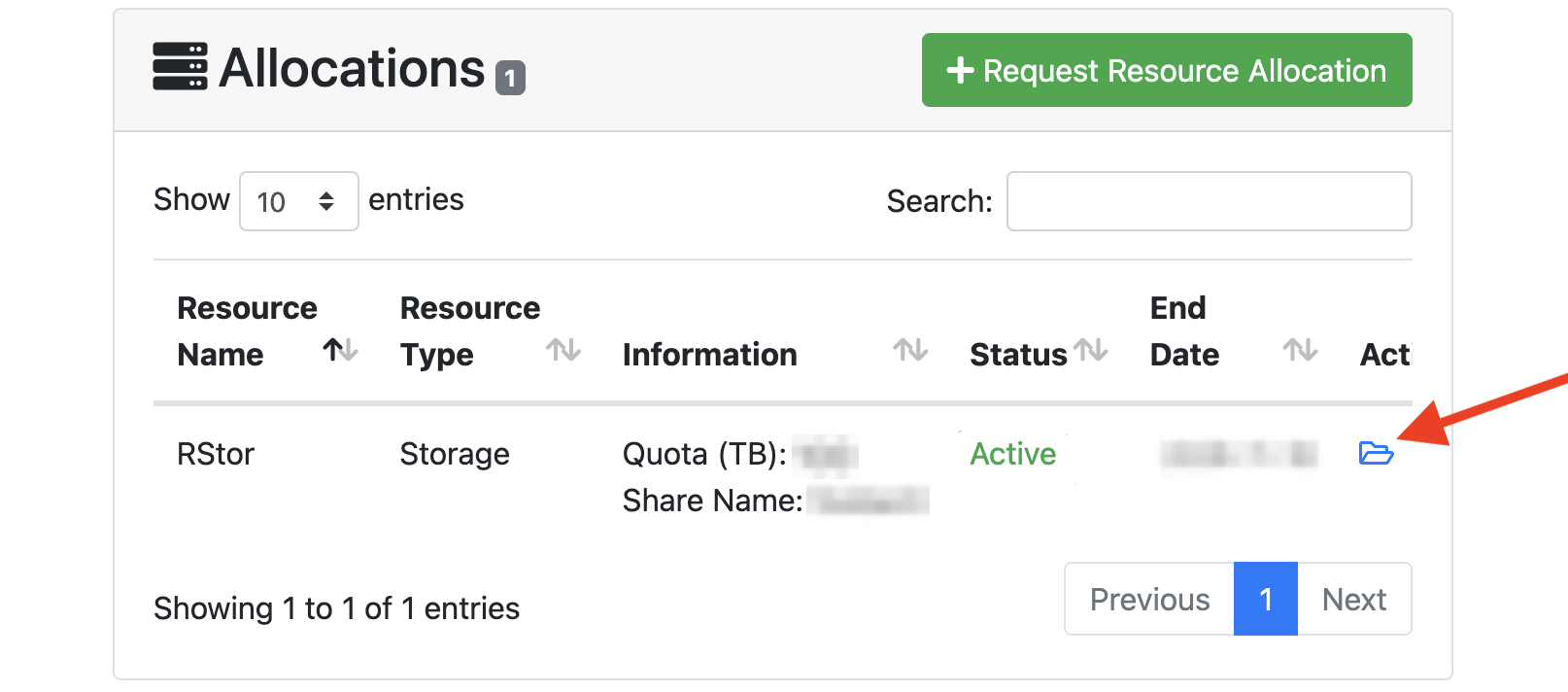Change entries shown from 10 to another value
This screenshot has width=1568, height=692.
tap(298, 201)
